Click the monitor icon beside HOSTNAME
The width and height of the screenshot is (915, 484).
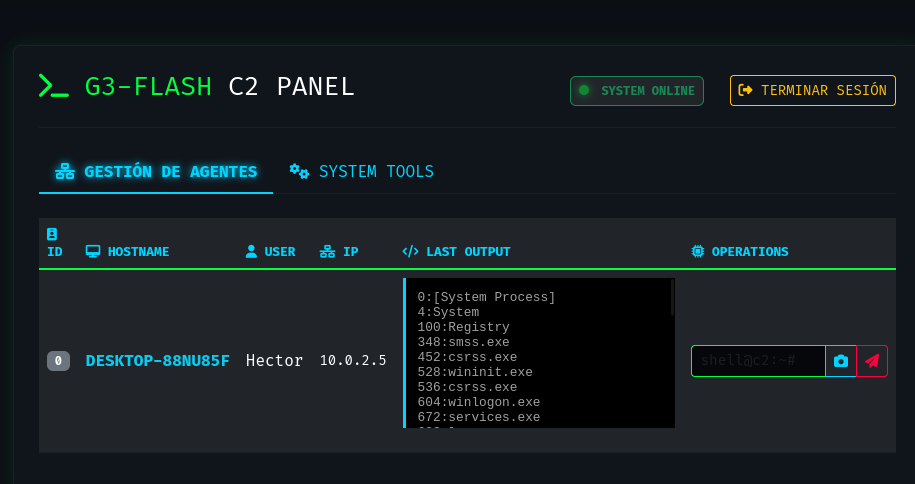pos(93,252)
